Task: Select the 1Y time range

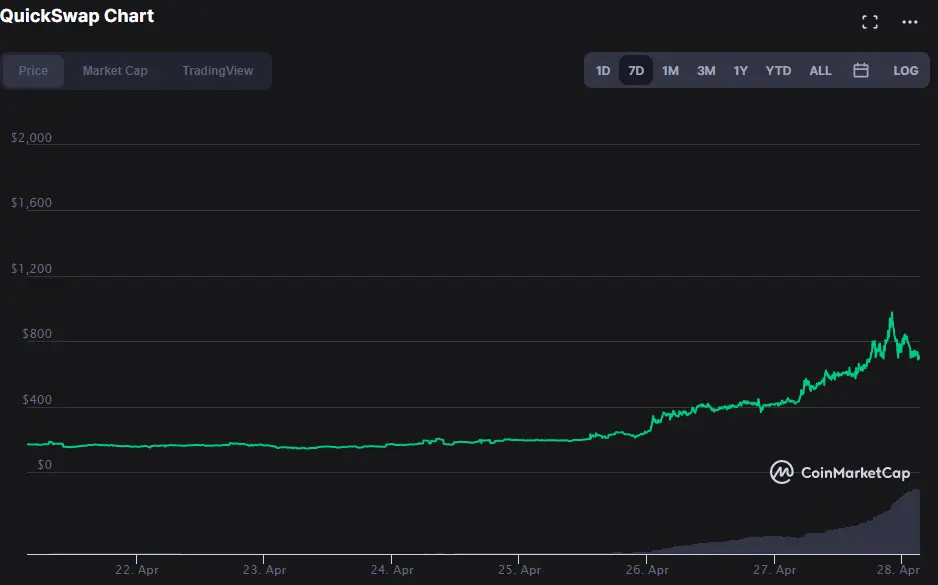Action: click(x=741, y=71)
